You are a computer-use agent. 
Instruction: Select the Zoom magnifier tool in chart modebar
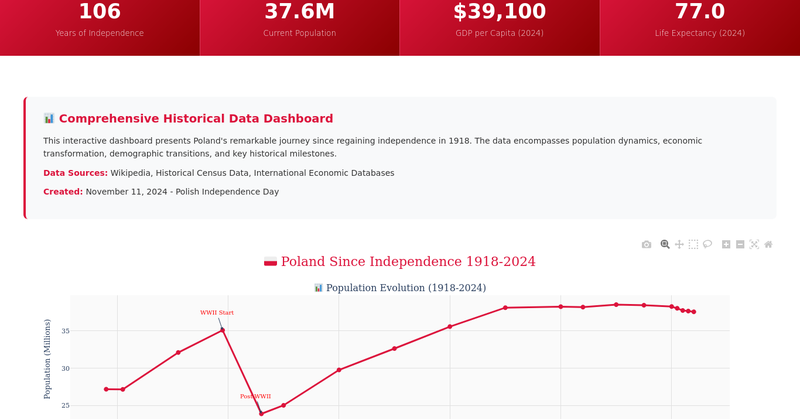coord(665,244)
